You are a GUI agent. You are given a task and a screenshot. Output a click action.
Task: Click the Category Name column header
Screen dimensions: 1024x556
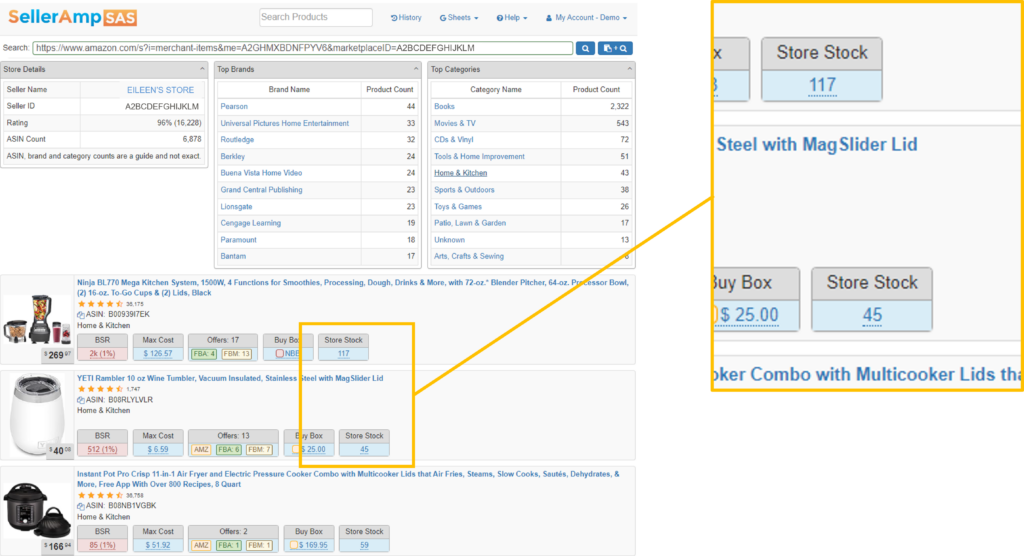pyautogui.click(x=496, y=90)
